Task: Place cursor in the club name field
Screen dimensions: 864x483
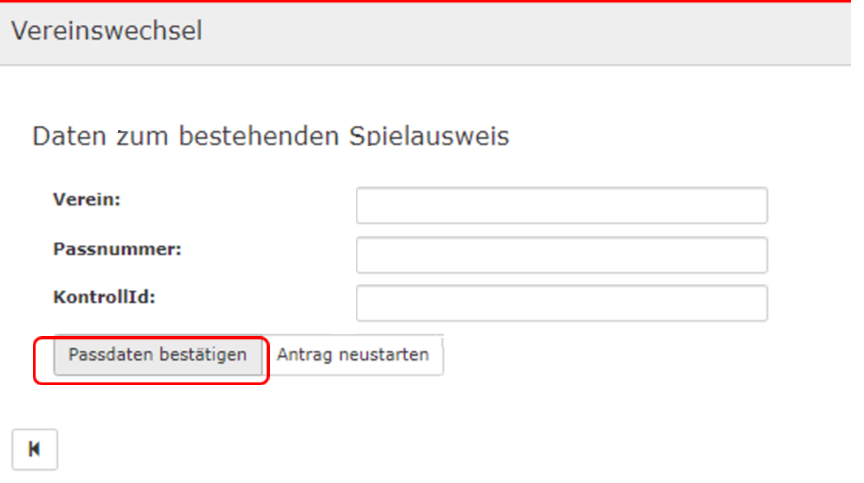Action: click(561, 205)
